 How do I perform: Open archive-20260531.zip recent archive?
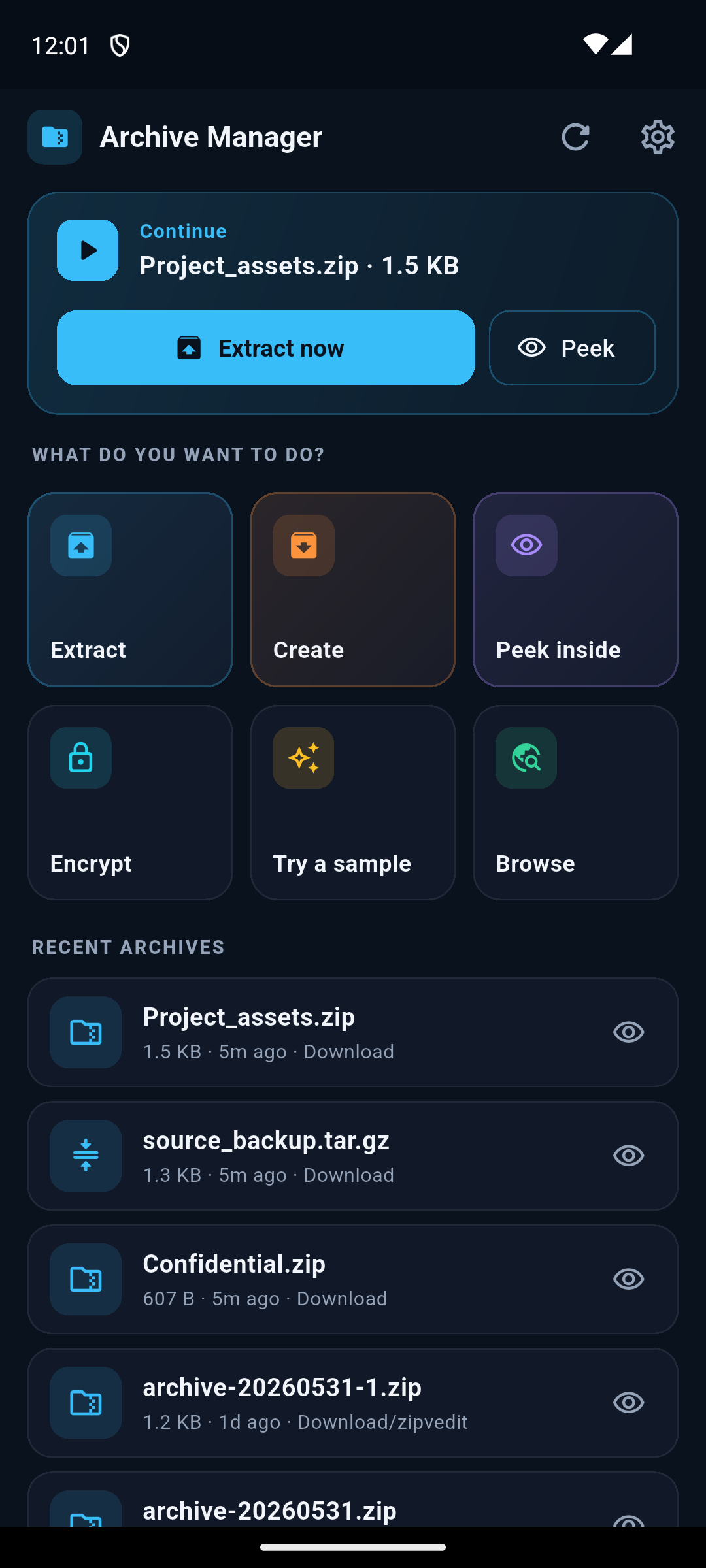click(353, 1499)
